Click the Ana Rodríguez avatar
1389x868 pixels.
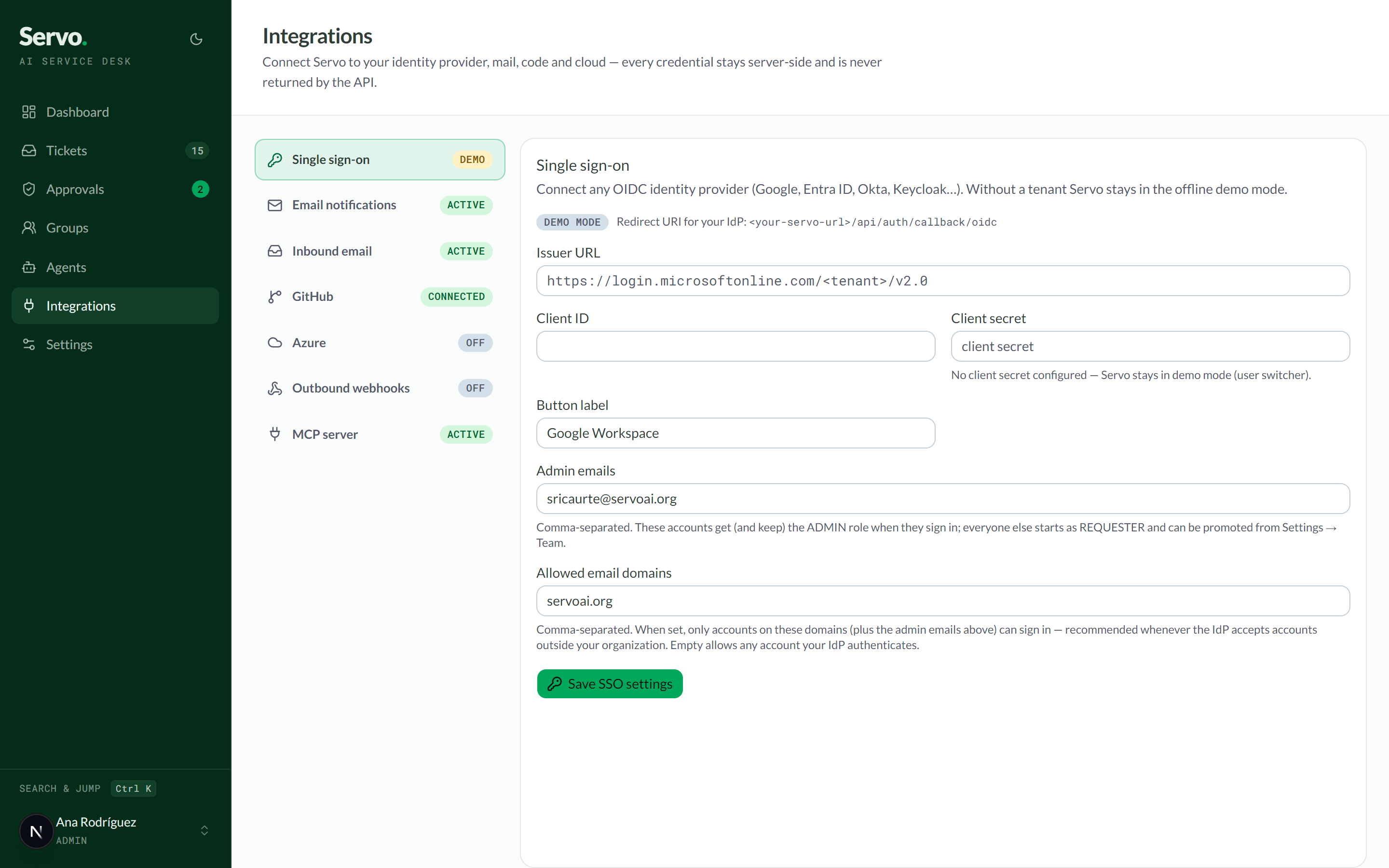(36, 831)
